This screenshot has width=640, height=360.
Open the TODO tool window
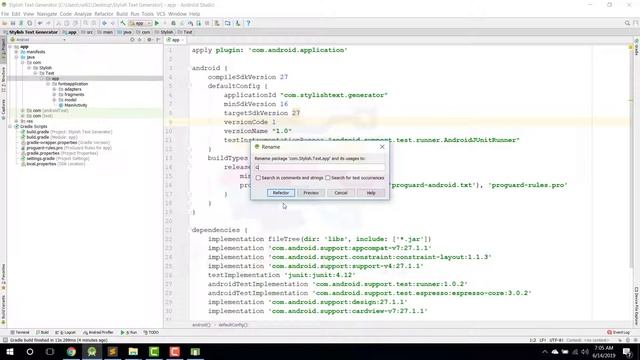click(151, 333)
